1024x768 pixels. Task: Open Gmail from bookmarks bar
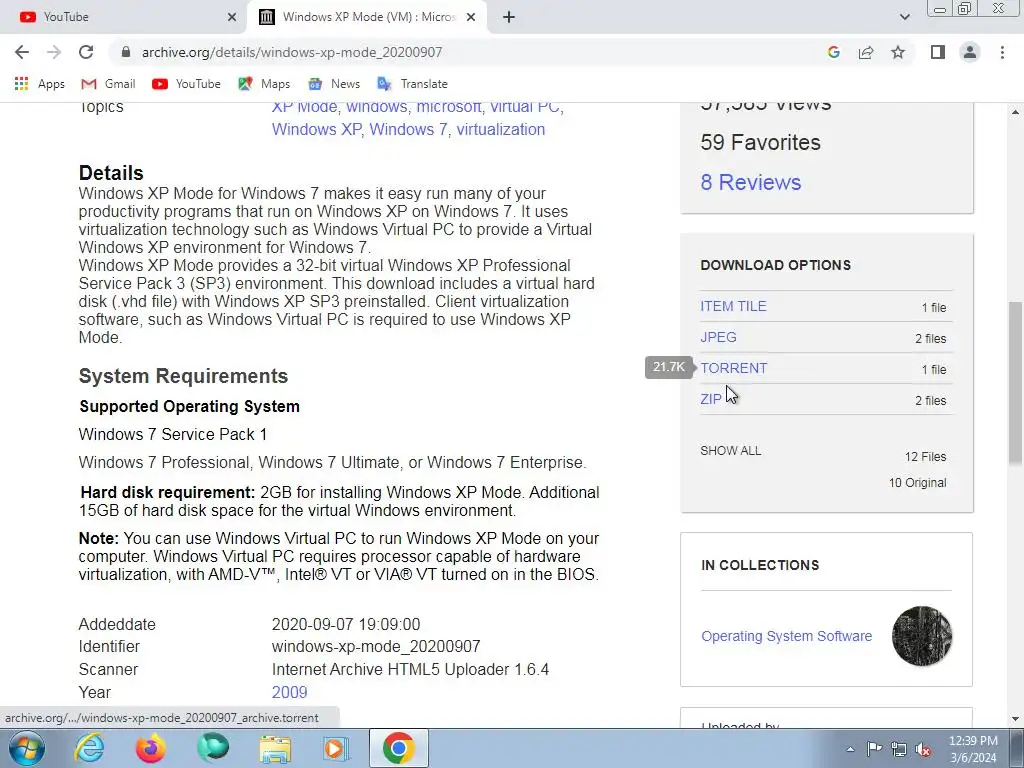[108, 84]
